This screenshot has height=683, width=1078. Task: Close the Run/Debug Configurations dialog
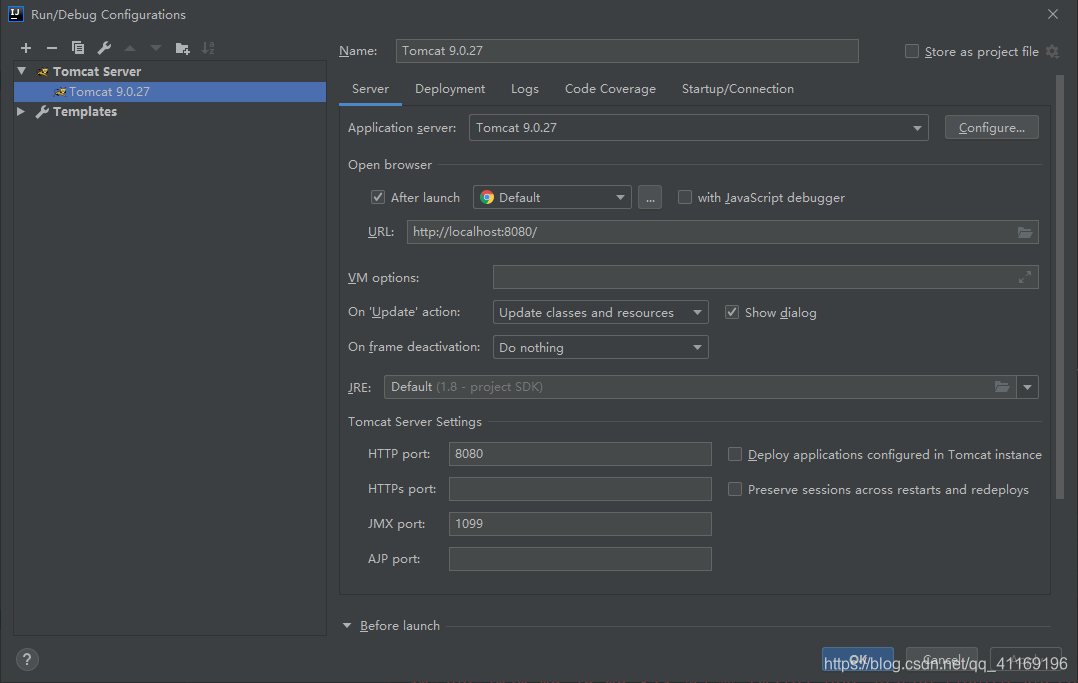click(1053, 14)
